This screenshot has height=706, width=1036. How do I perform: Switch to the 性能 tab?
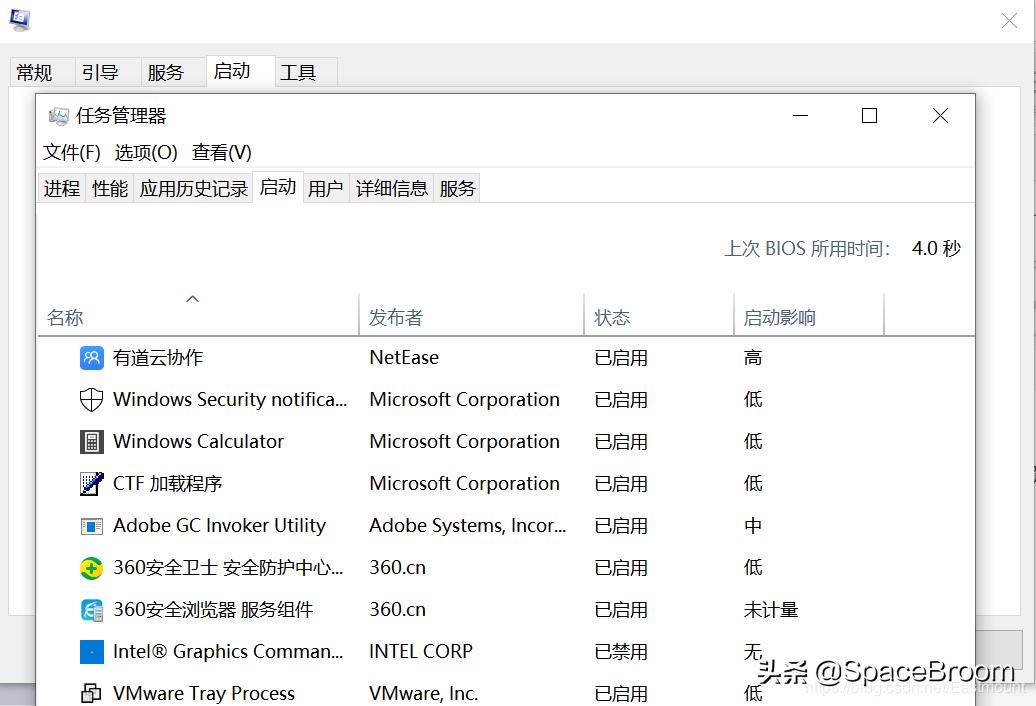(109, 187)
